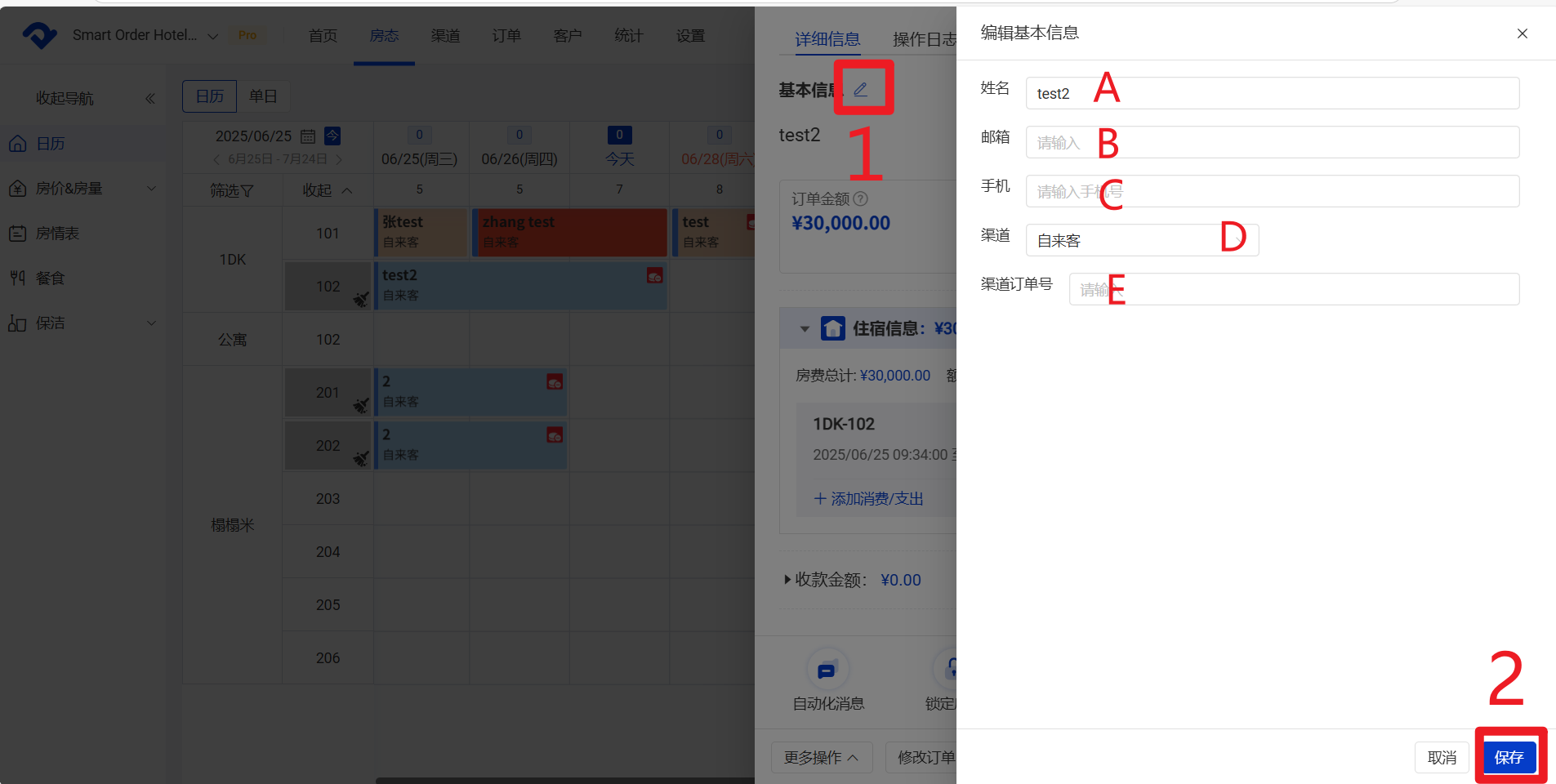This screenshot has height=784, width=1556.
Task: Open the 客户 menu
Action: coord(568,36)
